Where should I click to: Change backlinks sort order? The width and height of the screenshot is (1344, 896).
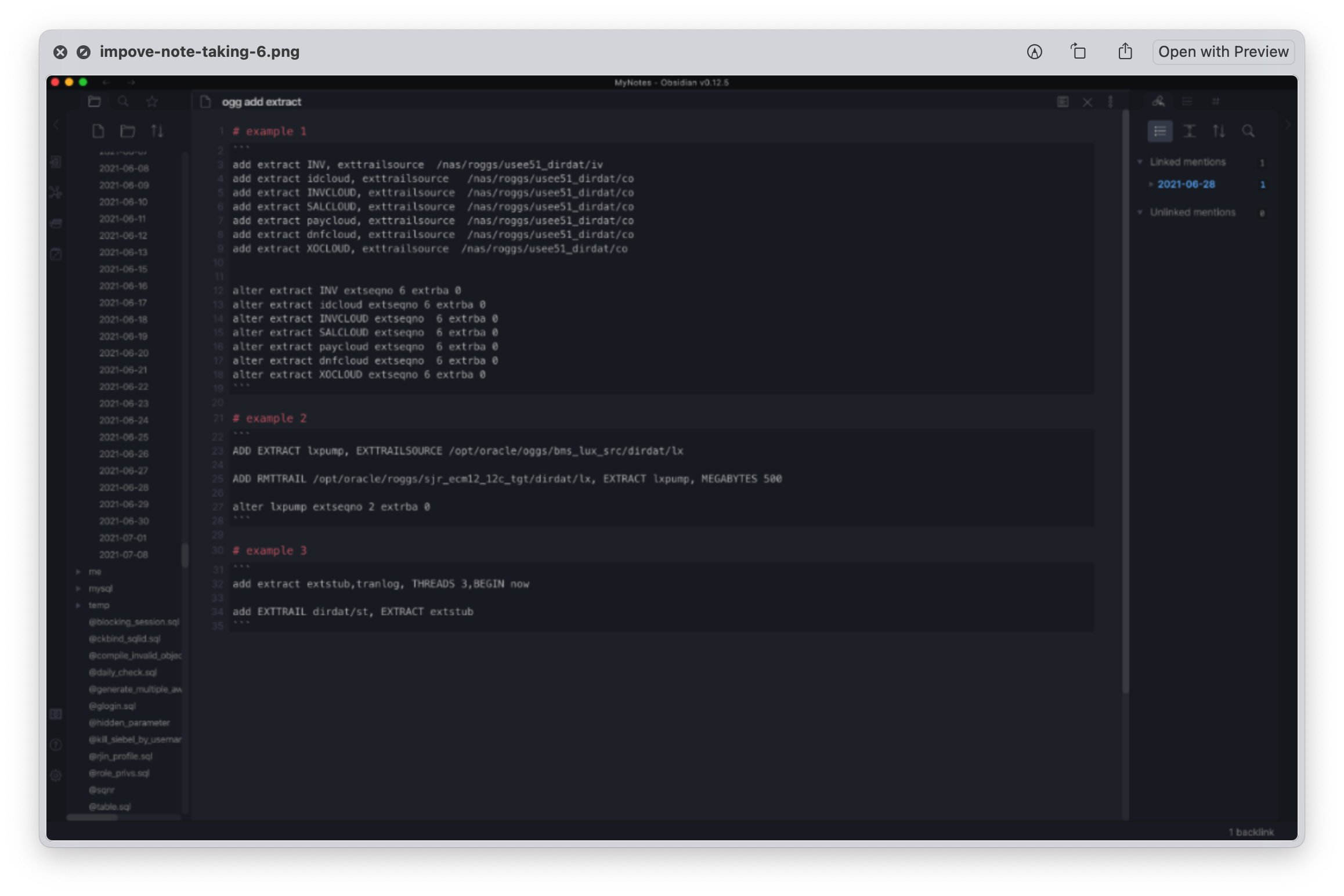pyautogui.click(x=1219, y=131)
